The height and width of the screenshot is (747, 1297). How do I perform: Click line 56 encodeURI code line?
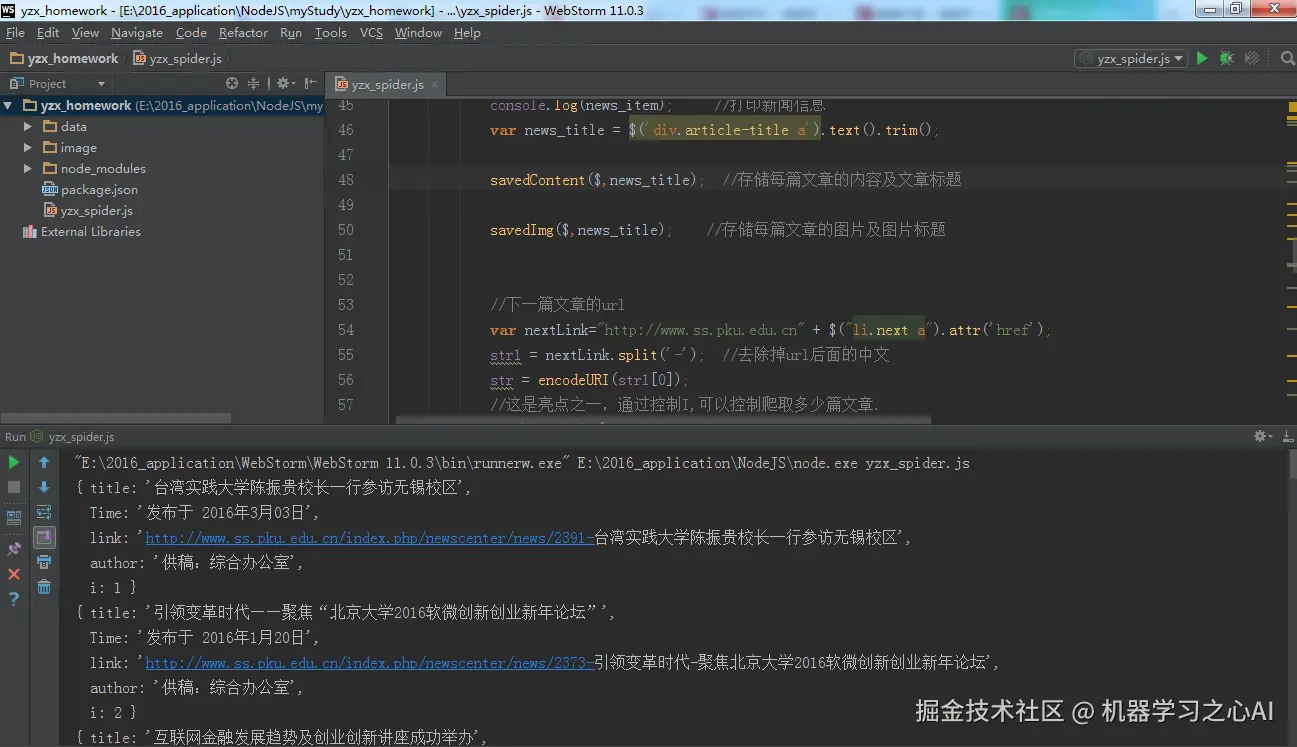(589, 380)
